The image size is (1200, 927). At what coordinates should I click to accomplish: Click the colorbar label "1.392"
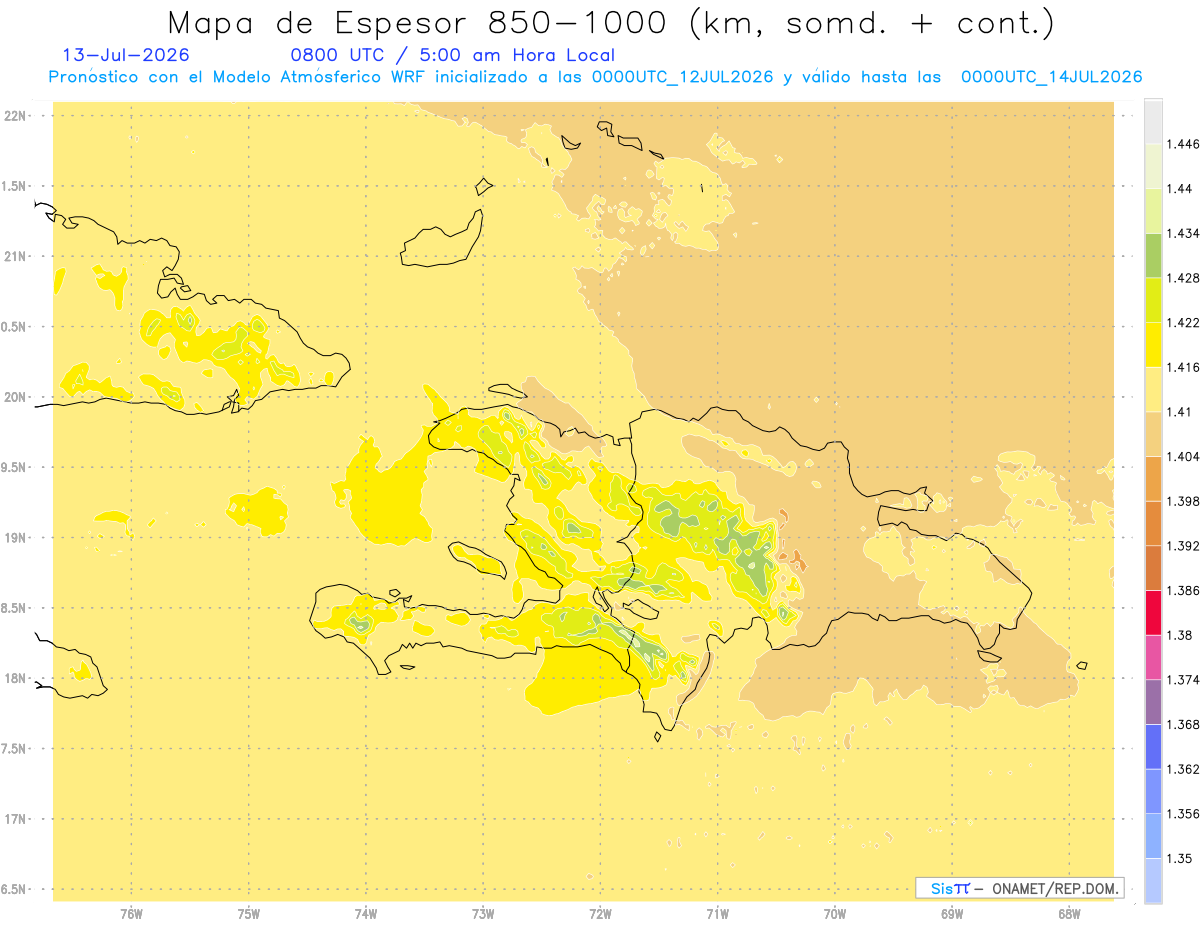1183,546
